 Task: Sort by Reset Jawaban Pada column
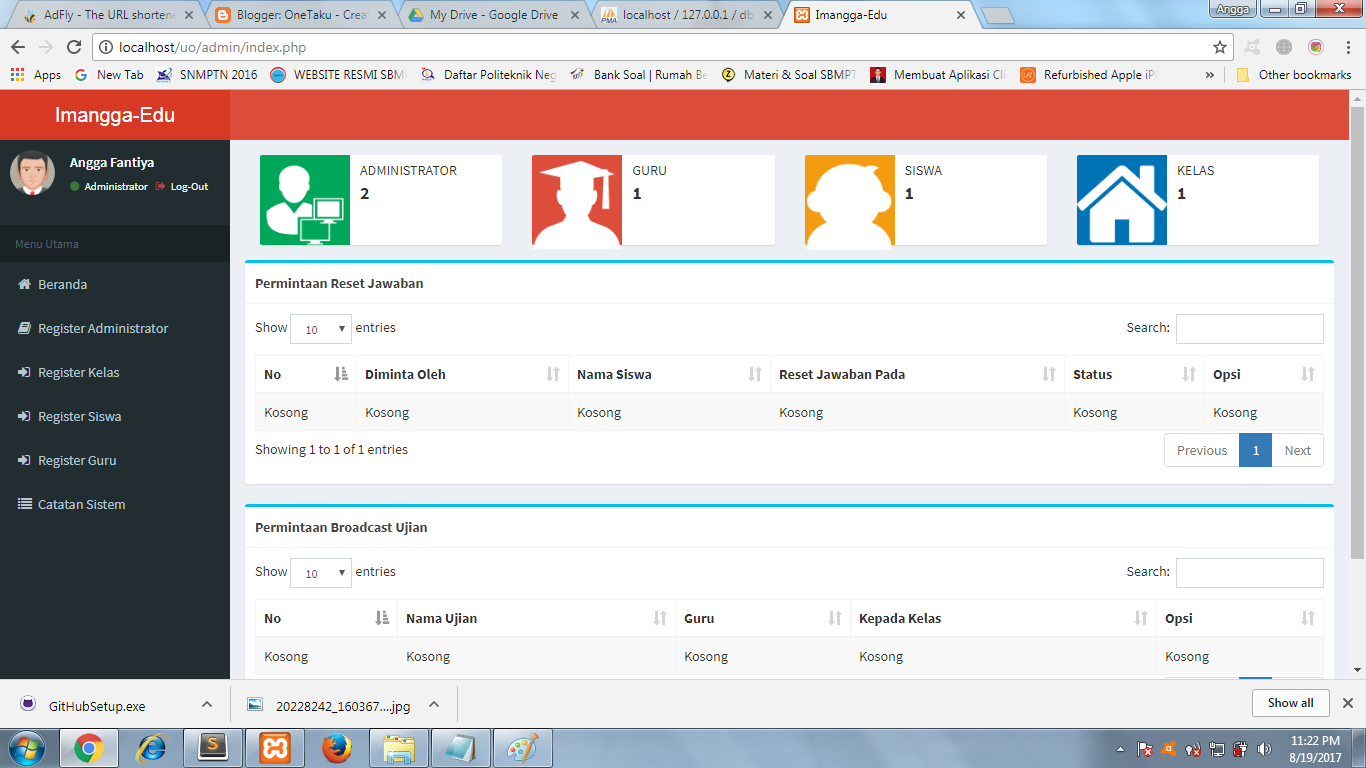(917, 374)
